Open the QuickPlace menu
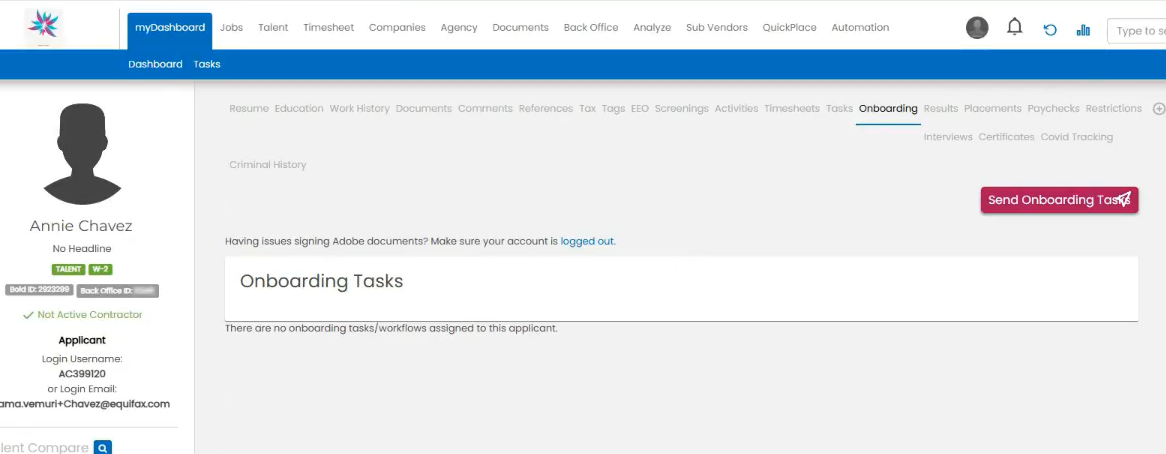This screenshot has width=1166, height=454. tap(789, 27)
